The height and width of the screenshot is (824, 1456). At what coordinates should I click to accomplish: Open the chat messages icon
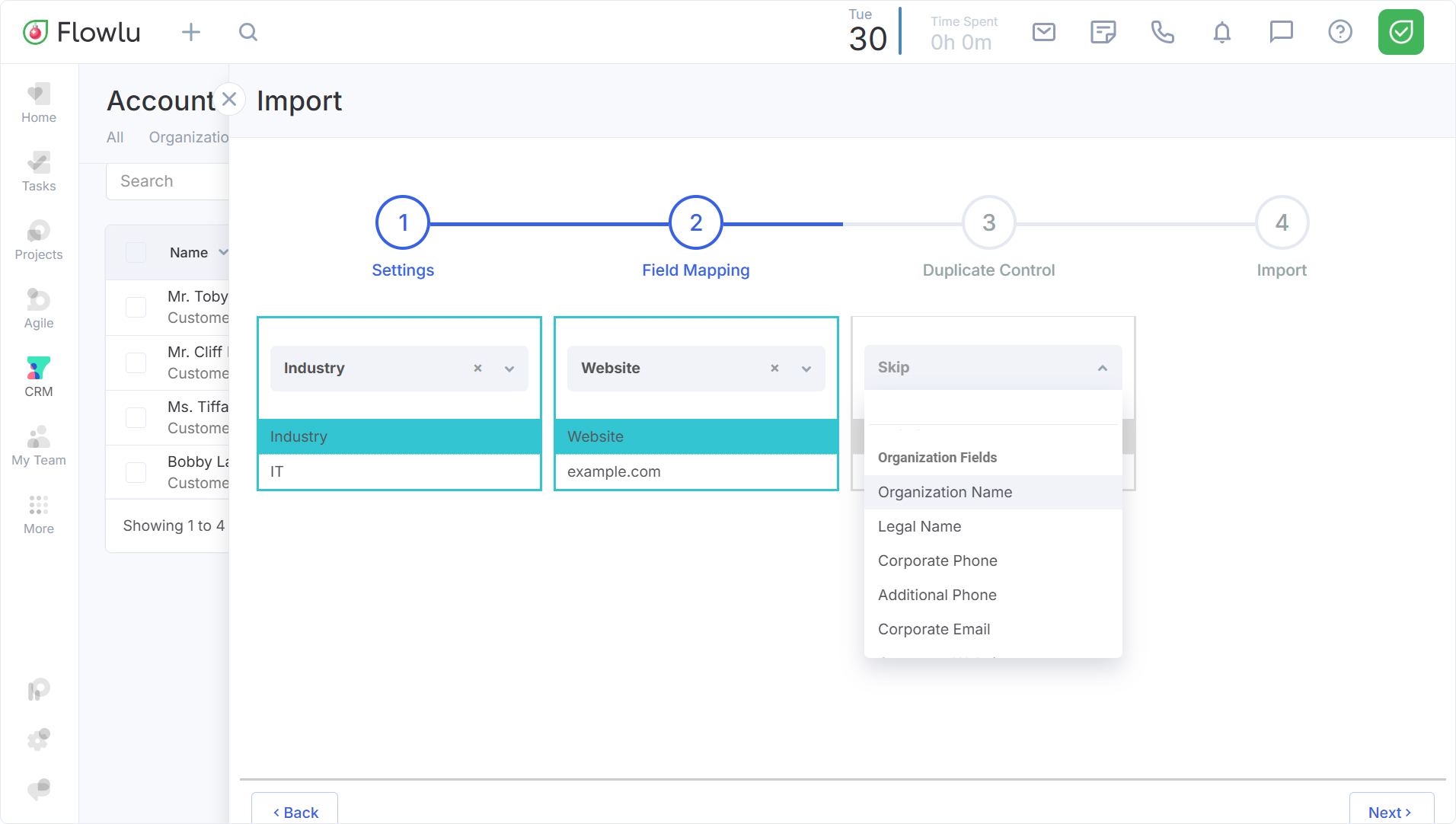[x=1281, y=32]
